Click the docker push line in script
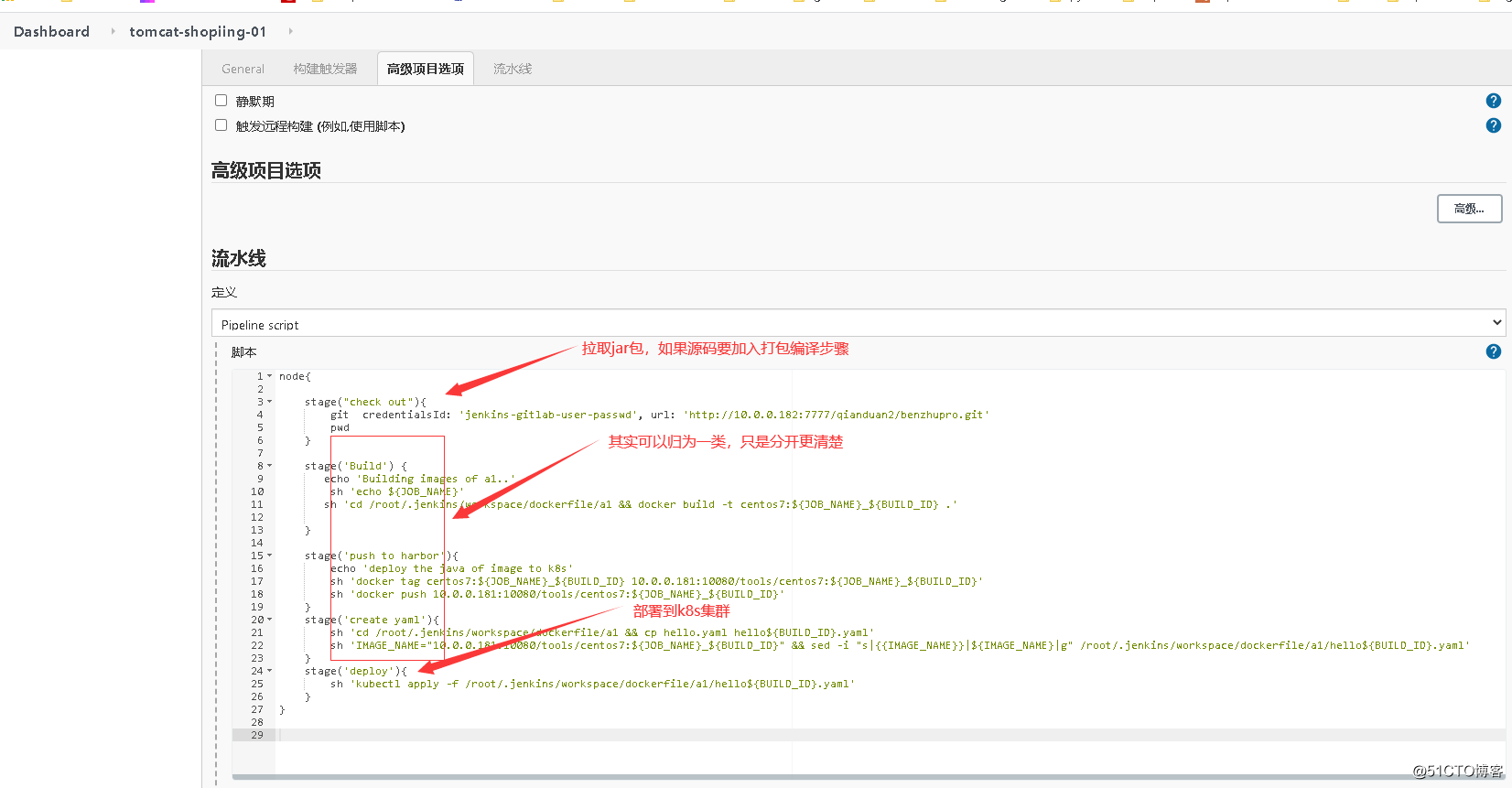This screenshot has height=788, width=1512. coord(557,594)
